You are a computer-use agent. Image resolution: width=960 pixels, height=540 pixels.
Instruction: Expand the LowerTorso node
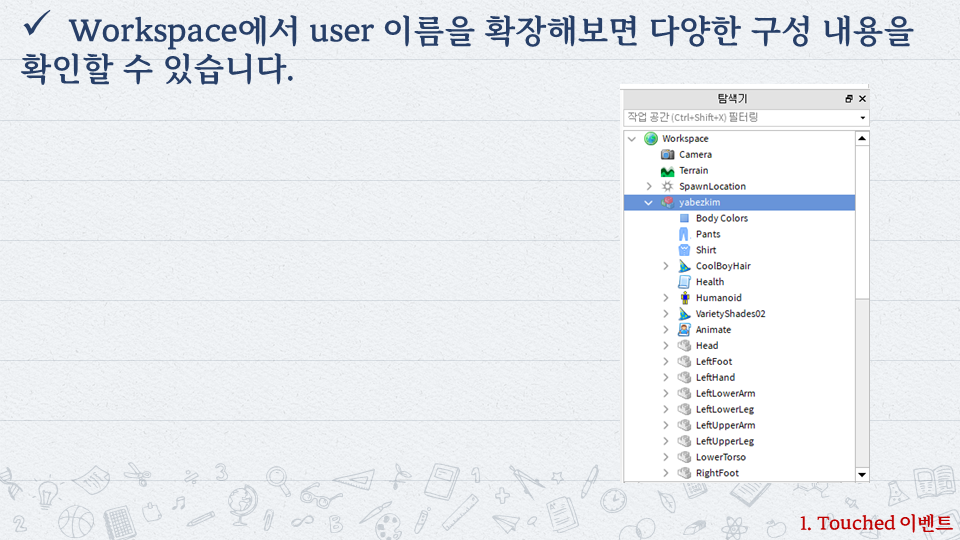pos(666,457)
